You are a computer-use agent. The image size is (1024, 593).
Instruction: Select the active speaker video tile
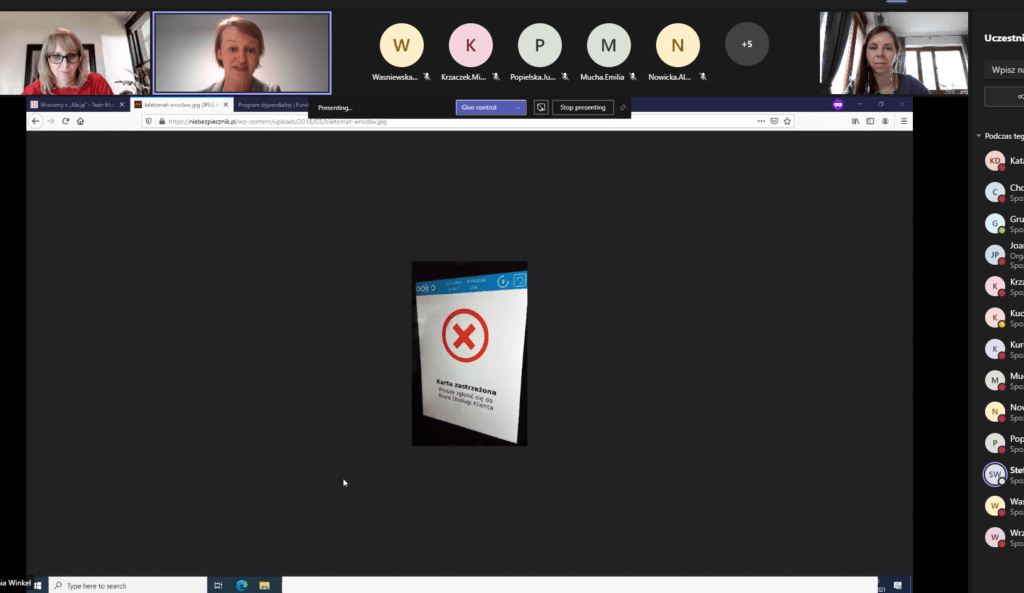[x=242, y=54]
